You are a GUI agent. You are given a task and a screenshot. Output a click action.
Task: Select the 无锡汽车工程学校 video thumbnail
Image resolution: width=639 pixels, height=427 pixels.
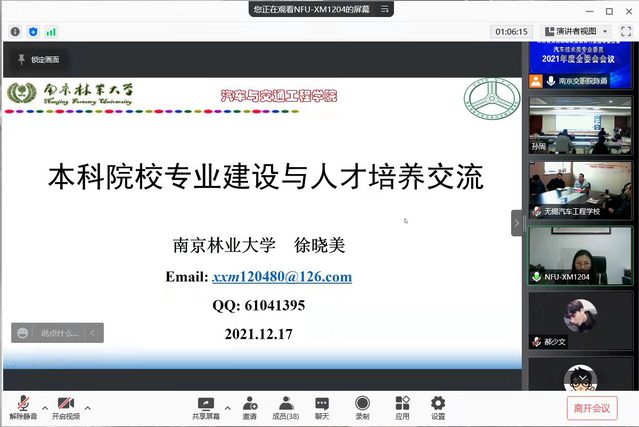(x=580, y=190)
